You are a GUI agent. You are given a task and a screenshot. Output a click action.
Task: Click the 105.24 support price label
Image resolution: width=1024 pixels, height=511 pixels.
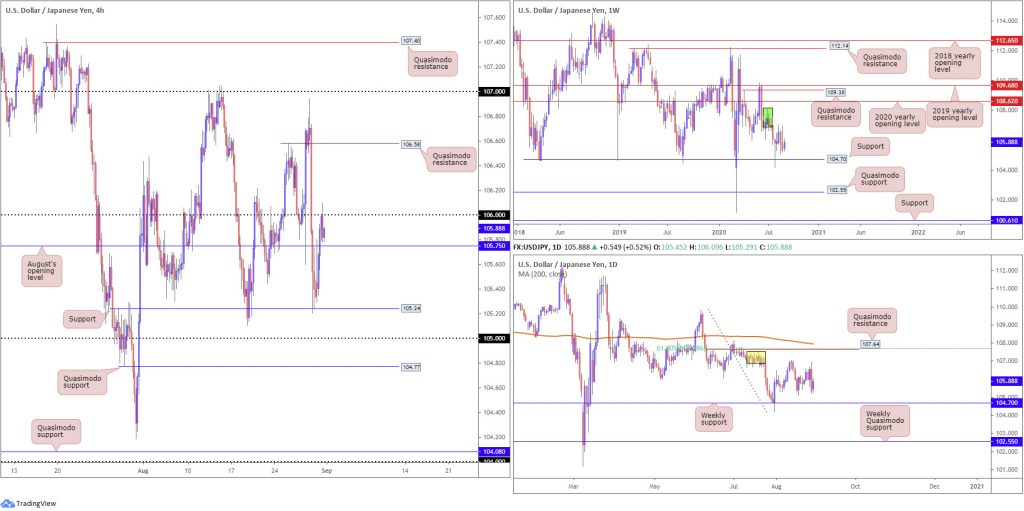[x=409, y=308]
